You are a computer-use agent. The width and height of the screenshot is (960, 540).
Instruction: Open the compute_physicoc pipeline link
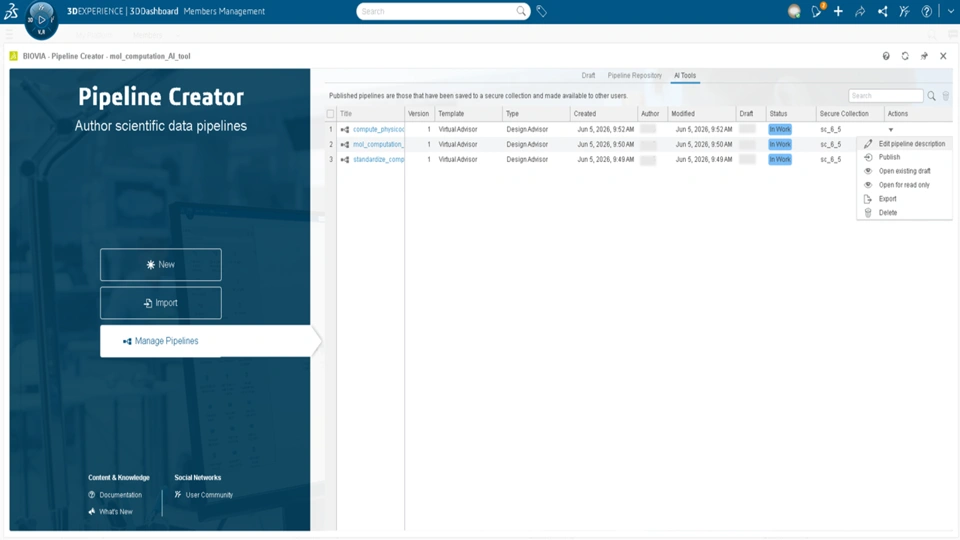point(378,129)
